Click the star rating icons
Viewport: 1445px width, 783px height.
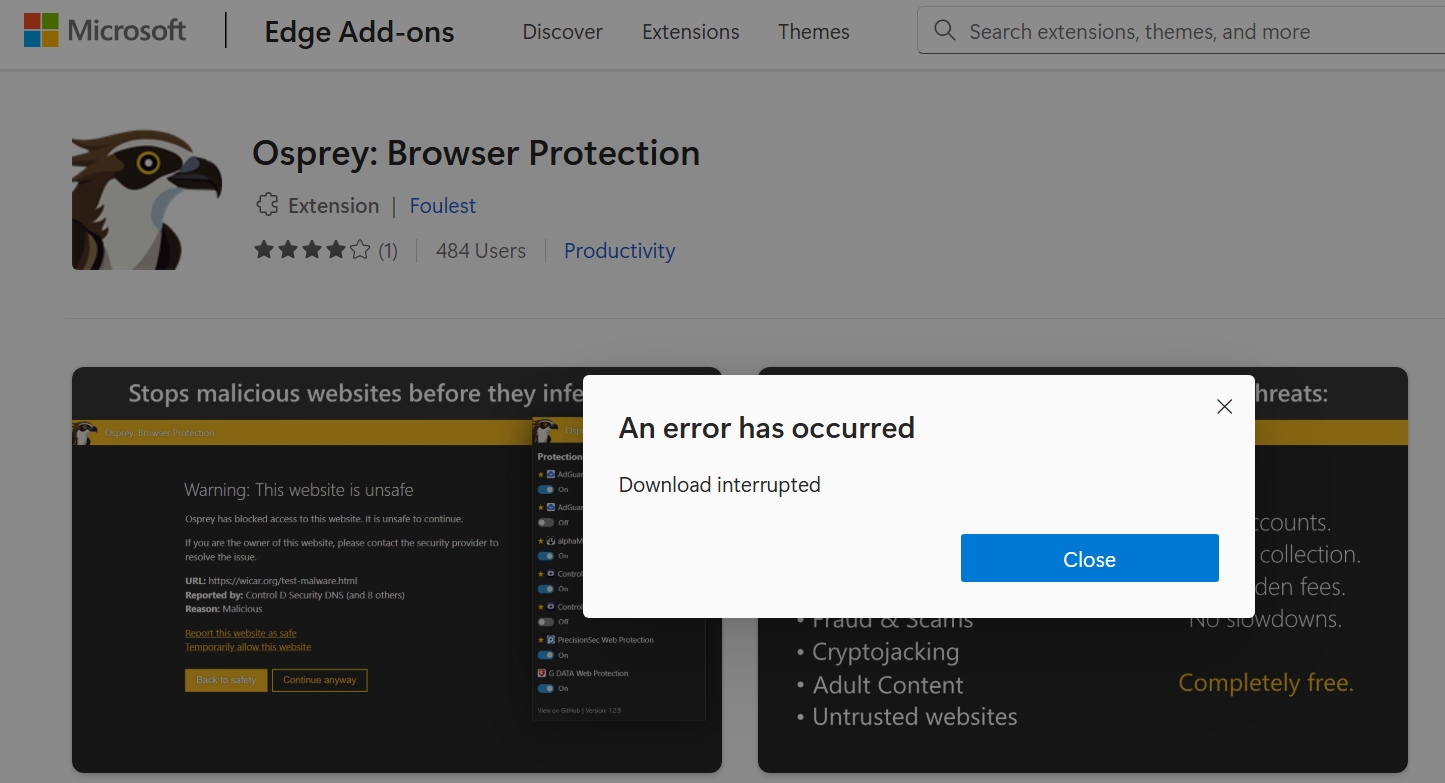[x=312, y=250]
